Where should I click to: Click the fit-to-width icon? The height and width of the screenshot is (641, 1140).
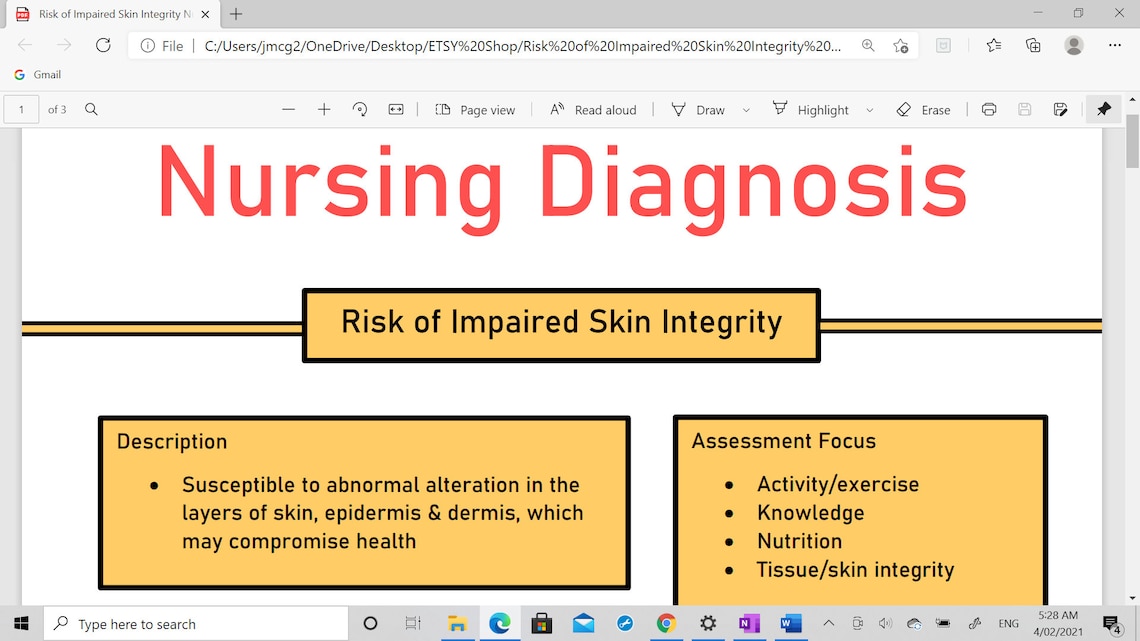click(x=396, y=109)
